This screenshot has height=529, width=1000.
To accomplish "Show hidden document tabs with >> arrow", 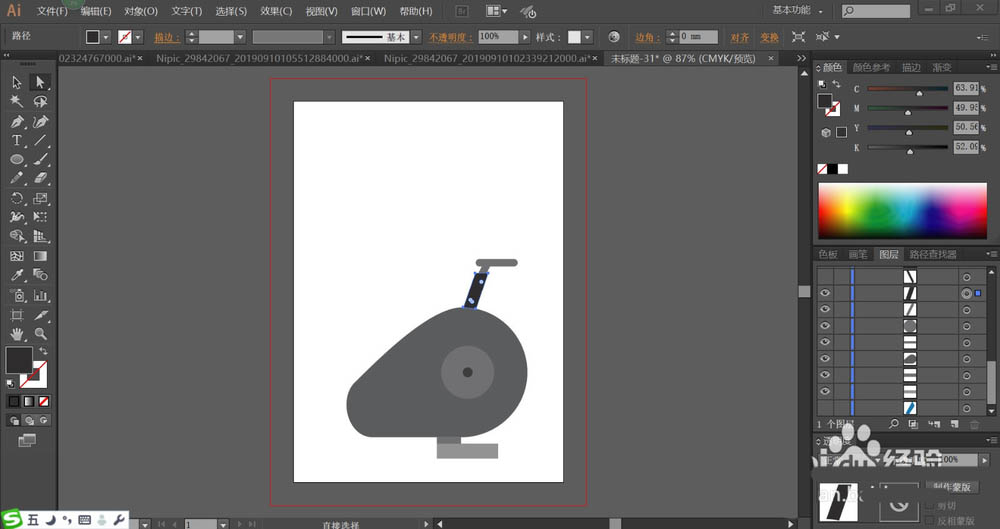I will tap(802, 58).
